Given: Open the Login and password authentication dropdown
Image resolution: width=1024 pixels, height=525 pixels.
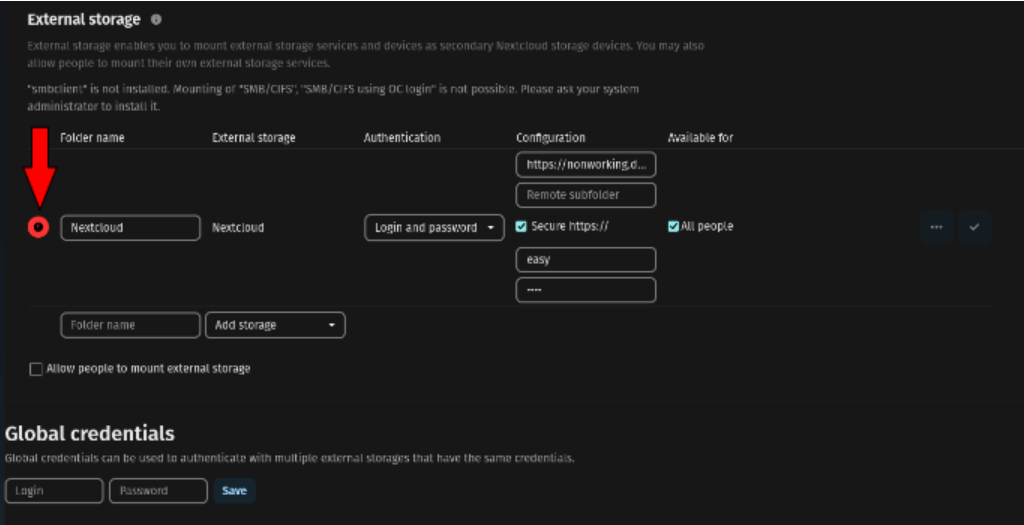Looking at the screenshot, I should click(x=434, y=227).
